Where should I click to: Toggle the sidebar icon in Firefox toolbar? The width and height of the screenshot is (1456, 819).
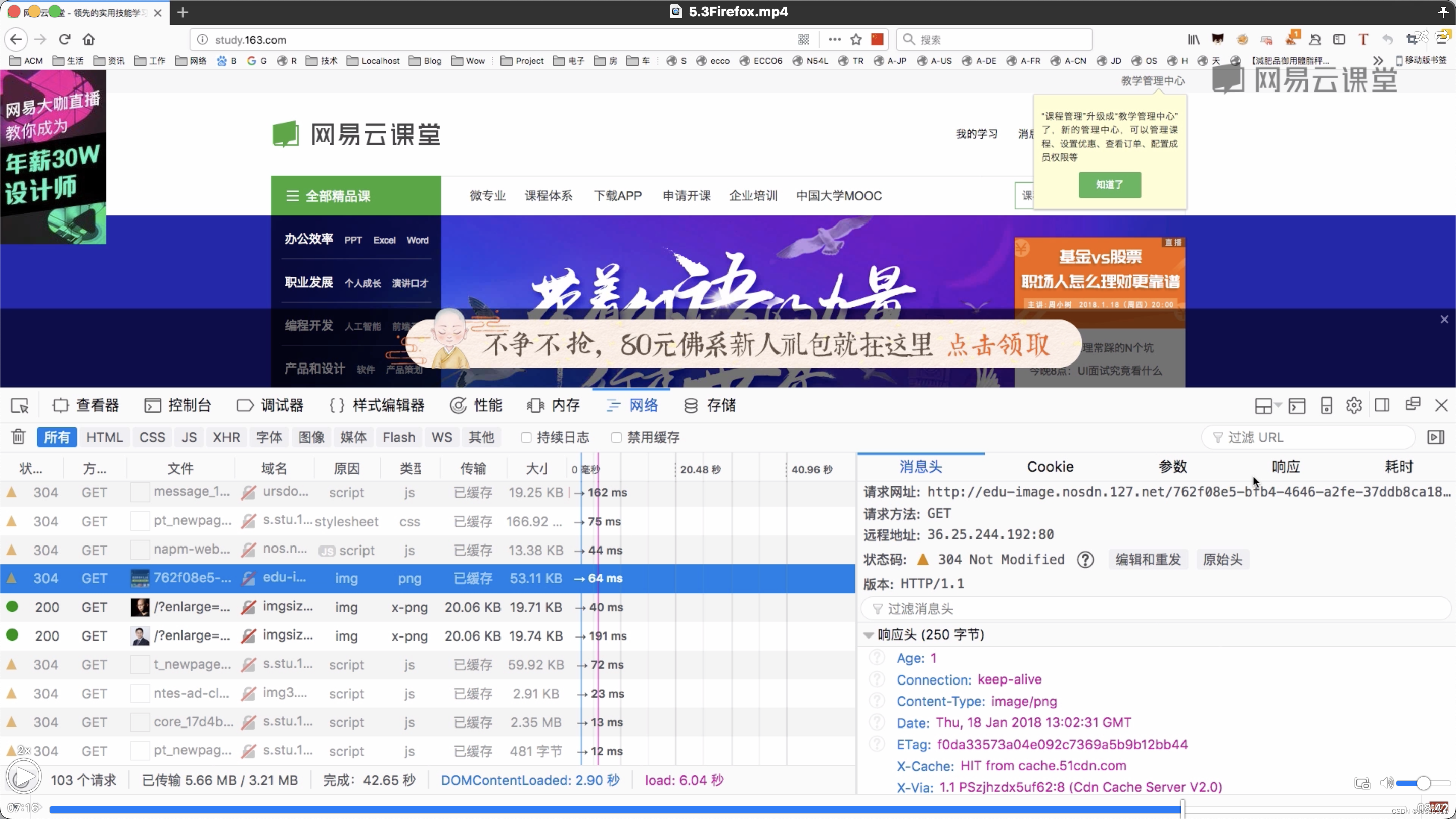1338,39
